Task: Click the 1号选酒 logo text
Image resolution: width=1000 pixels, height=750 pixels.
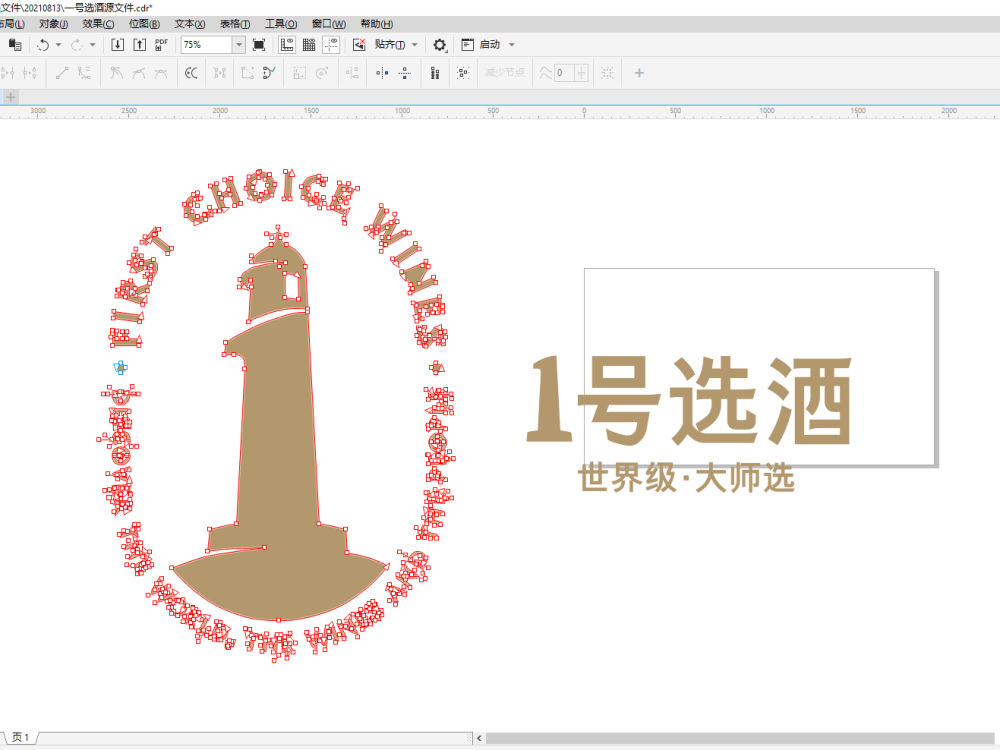Action: tap(689, 400)
